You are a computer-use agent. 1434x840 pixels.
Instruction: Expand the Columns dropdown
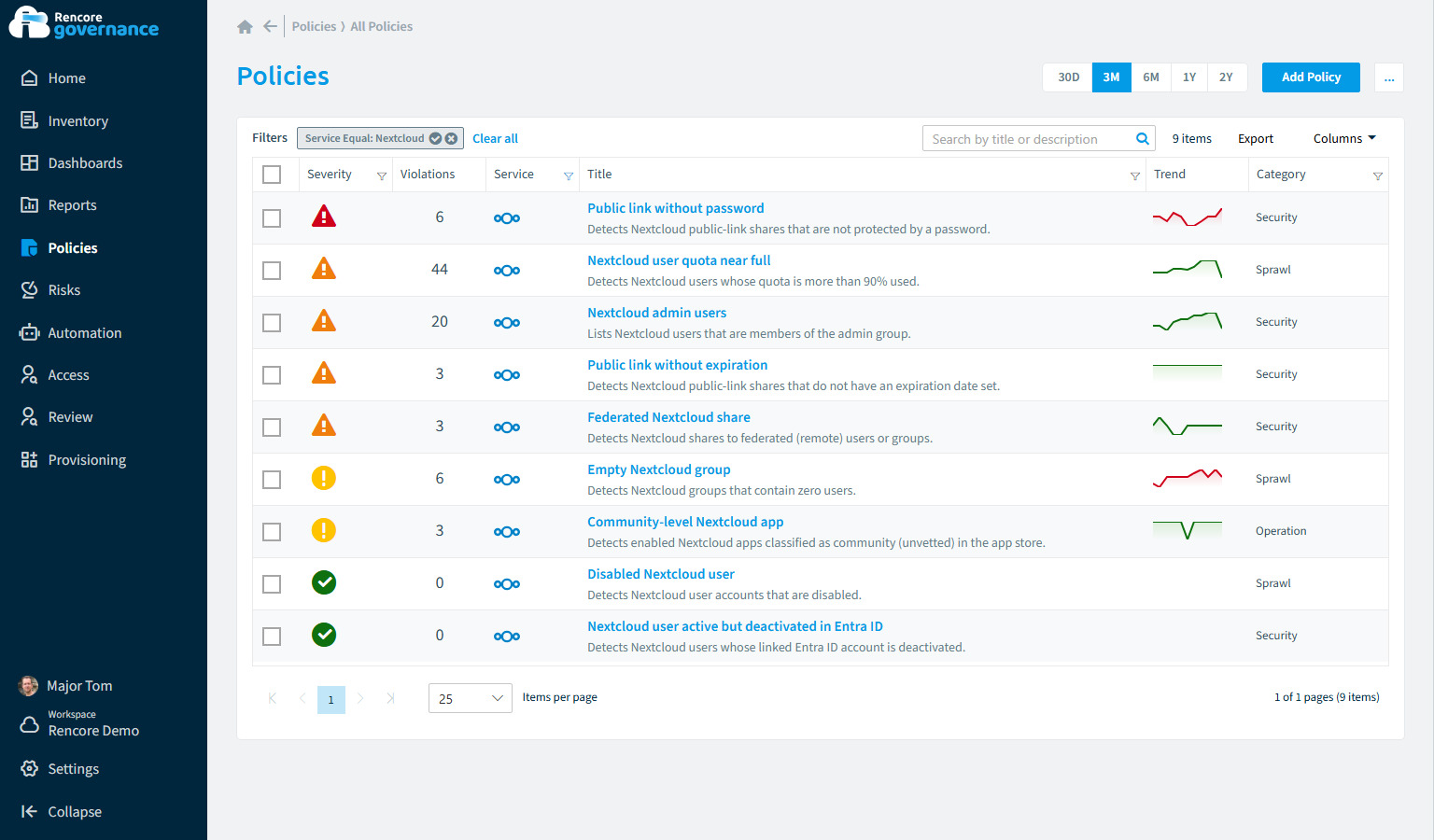point(1344,139)
